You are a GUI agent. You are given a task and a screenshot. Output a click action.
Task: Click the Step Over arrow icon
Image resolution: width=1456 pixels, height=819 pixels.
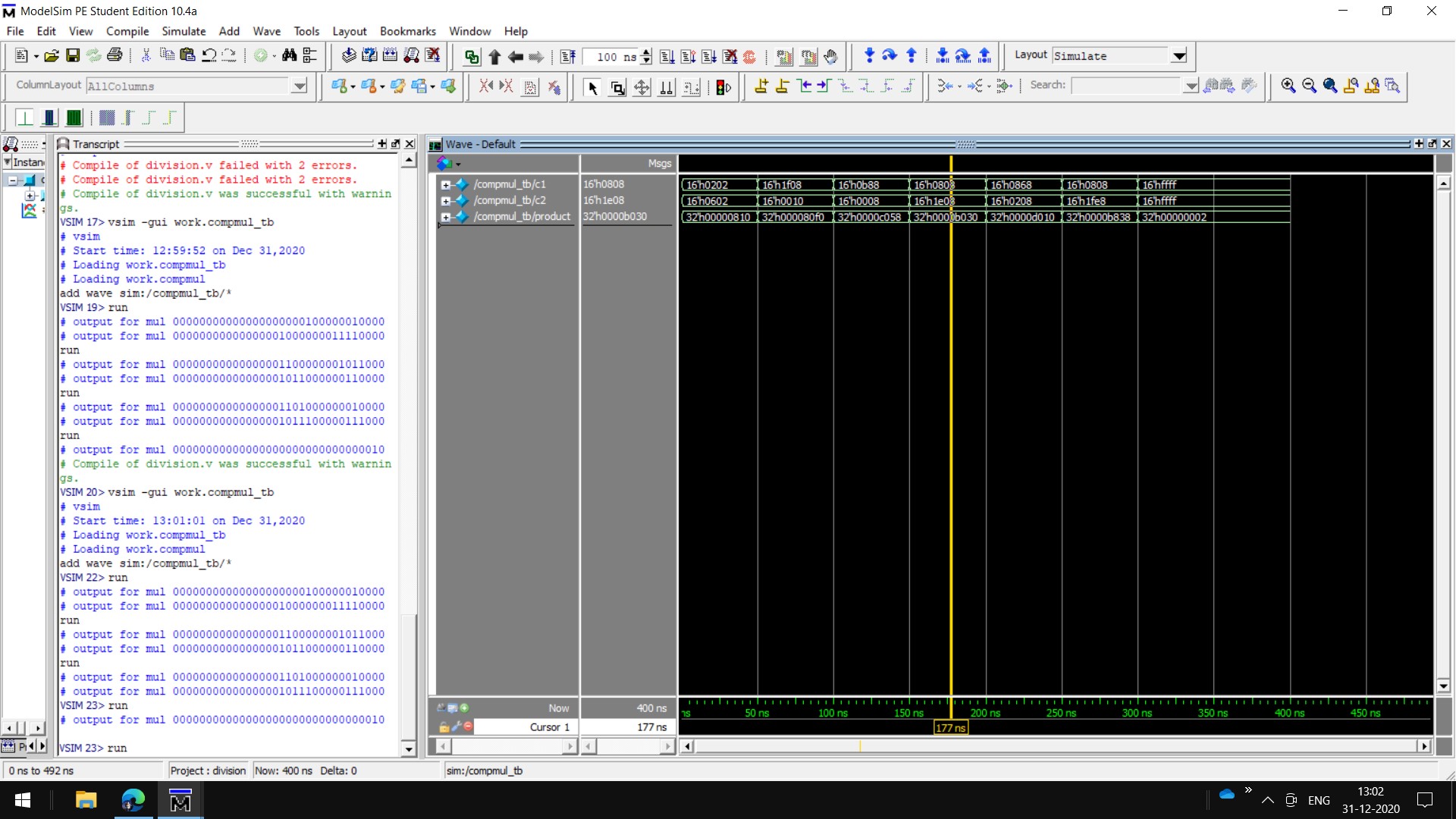point(890,56)
